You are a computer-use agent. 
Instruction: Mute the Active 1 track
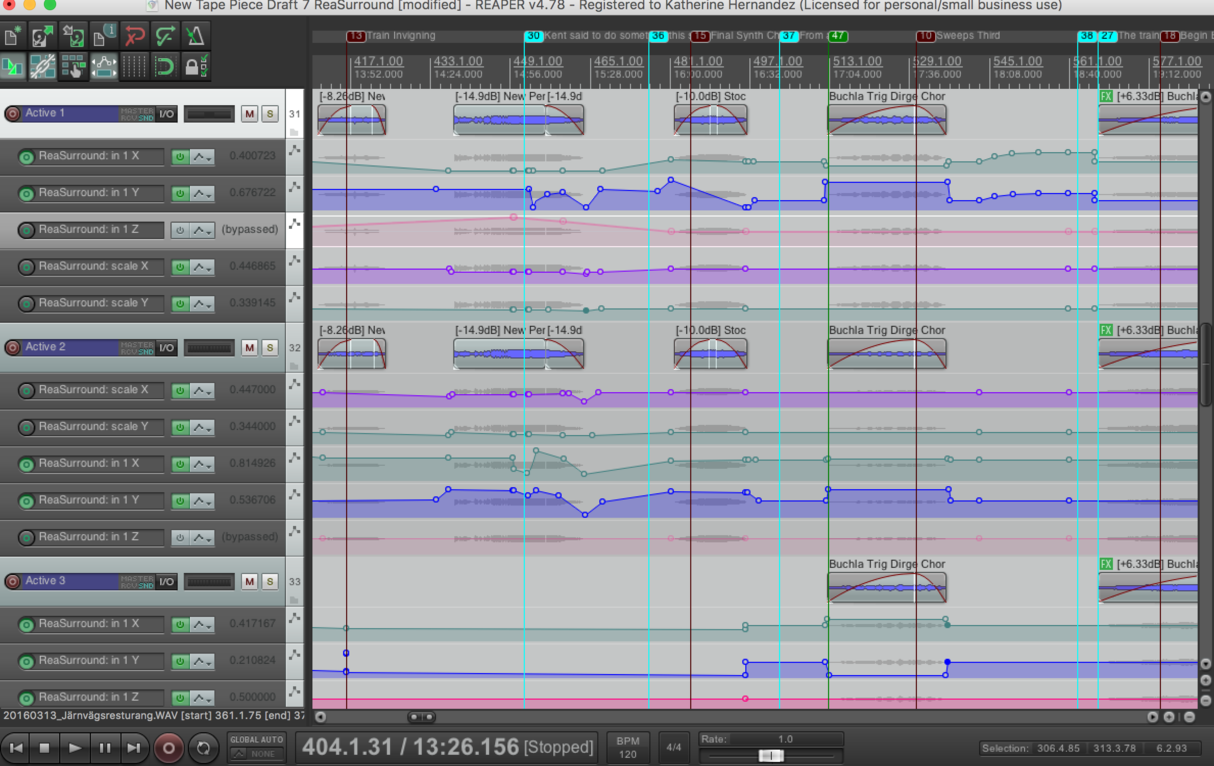(x=249, y=114)
